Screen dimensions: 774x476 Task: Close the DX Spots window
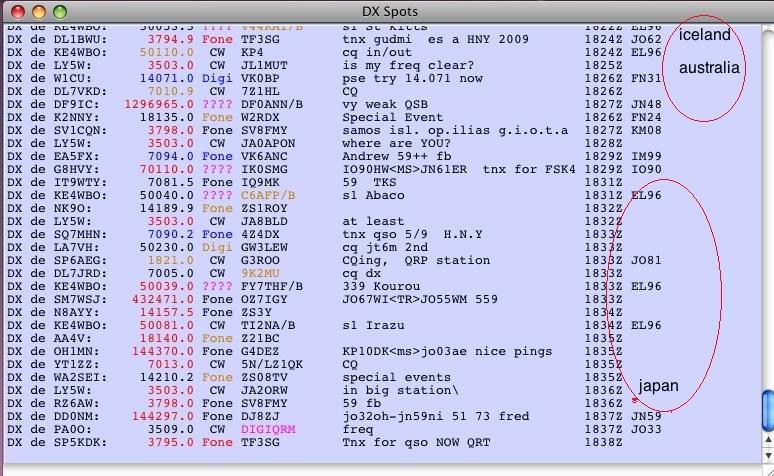13,10
